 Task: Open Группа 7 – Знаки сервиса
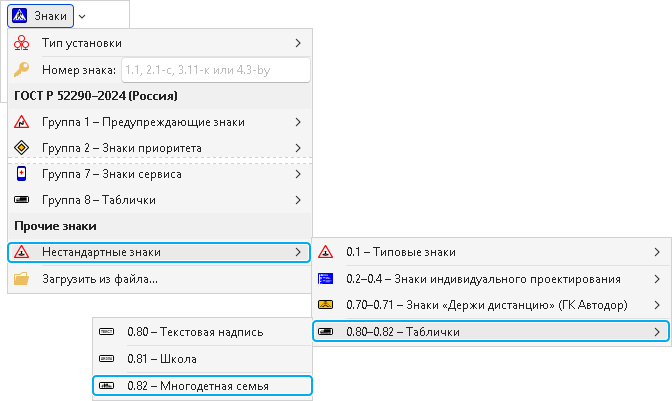click(159, 174)
